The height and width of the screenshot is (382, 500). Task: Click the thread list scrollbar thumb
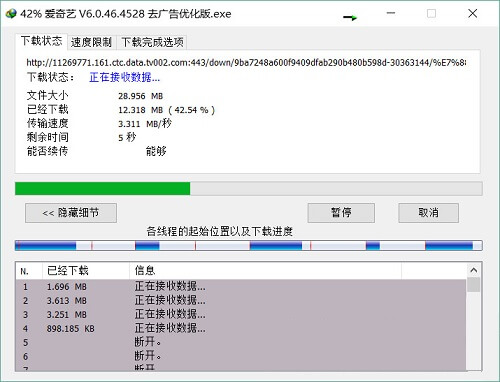tap(474, 285)
